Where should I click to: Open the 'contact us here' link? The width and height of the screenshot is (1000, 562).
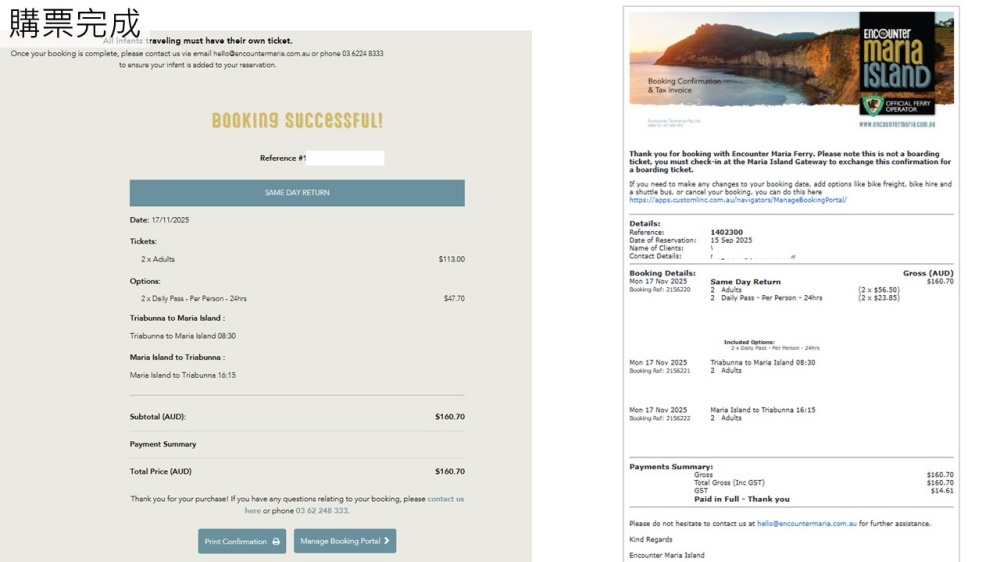coord(445,499)
